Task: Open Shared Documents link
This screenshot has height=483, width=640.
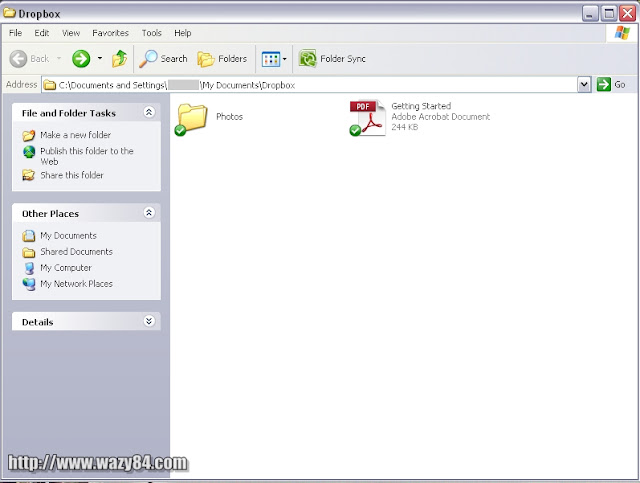Action: click(76, 252)
